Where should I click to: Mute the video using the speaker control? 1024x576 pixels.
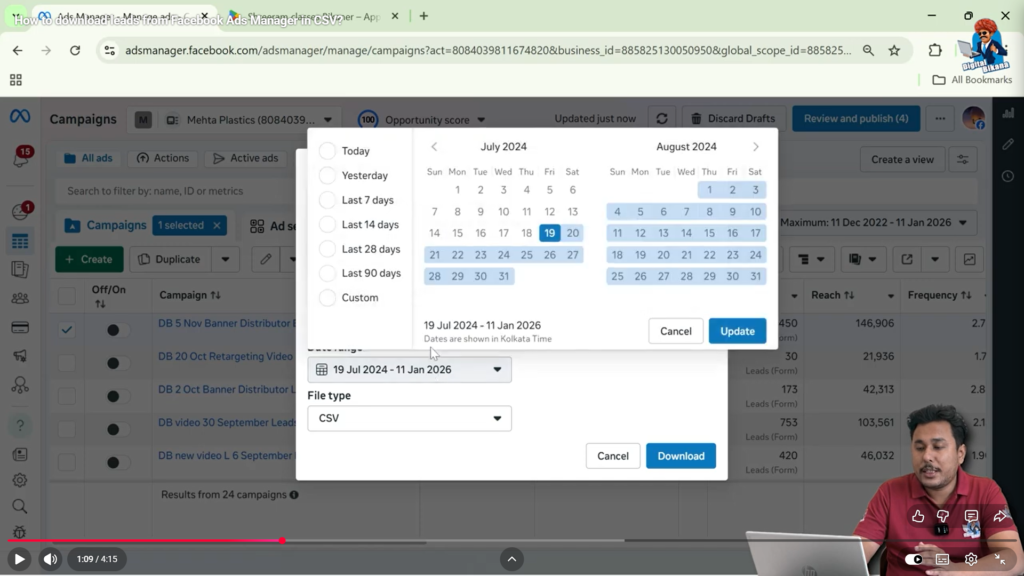point(50,559)
